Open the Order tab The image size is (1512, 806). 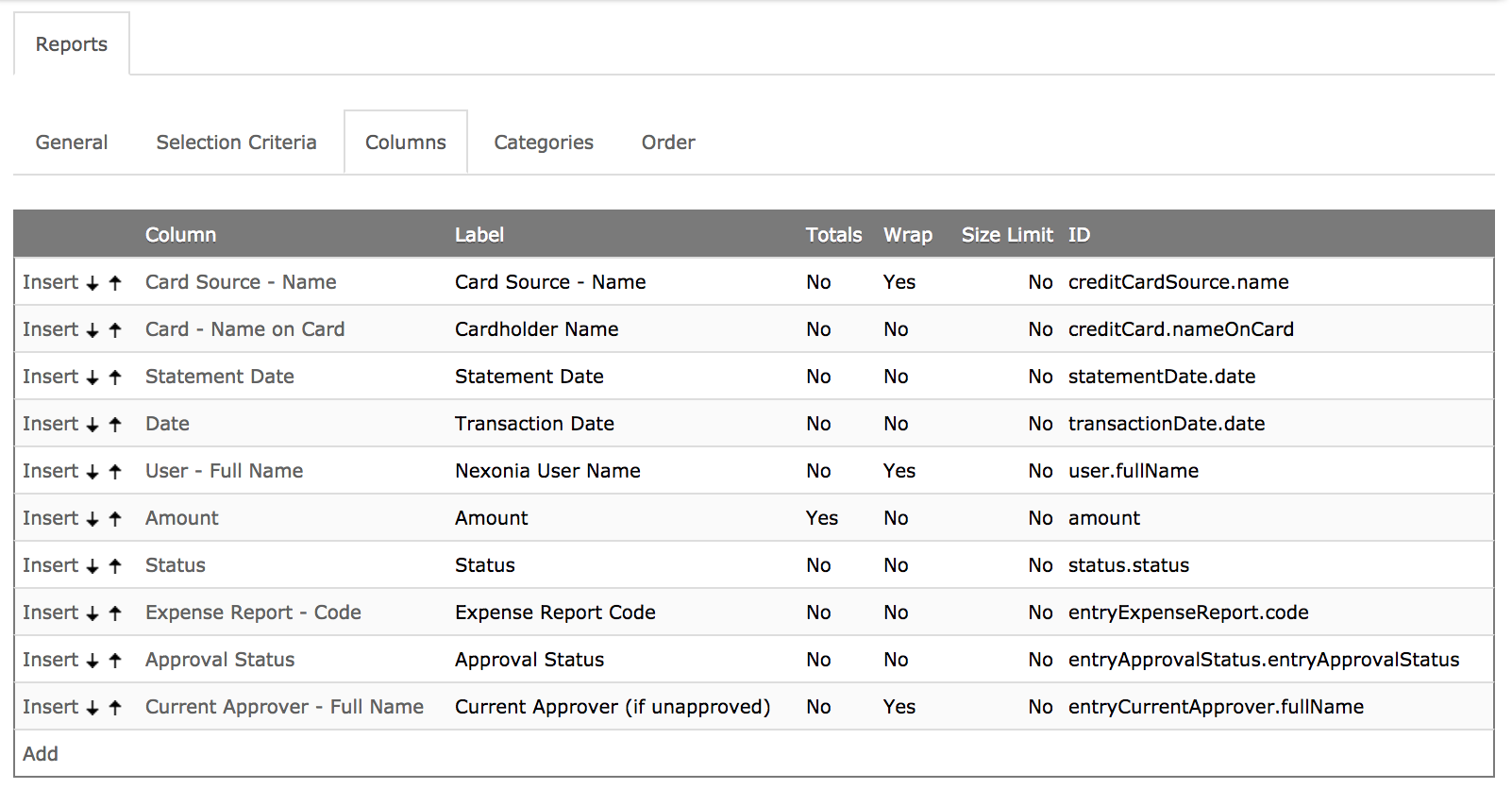[x=668, y=143]
